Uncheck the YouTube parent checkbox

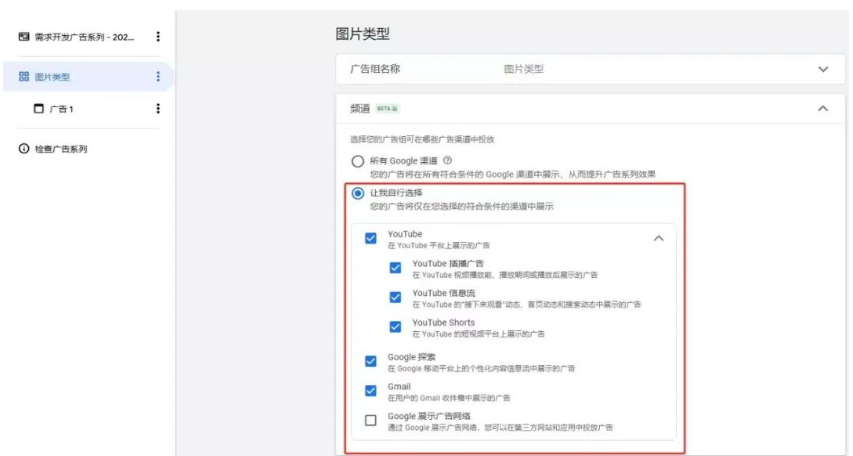[370, 238]
